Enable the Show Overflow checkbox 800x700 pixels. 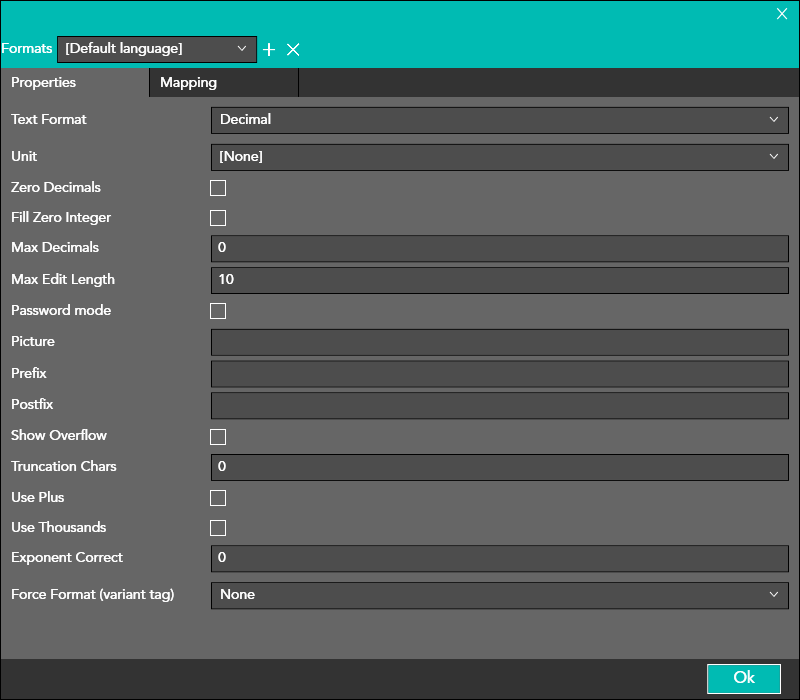[218, 436]
